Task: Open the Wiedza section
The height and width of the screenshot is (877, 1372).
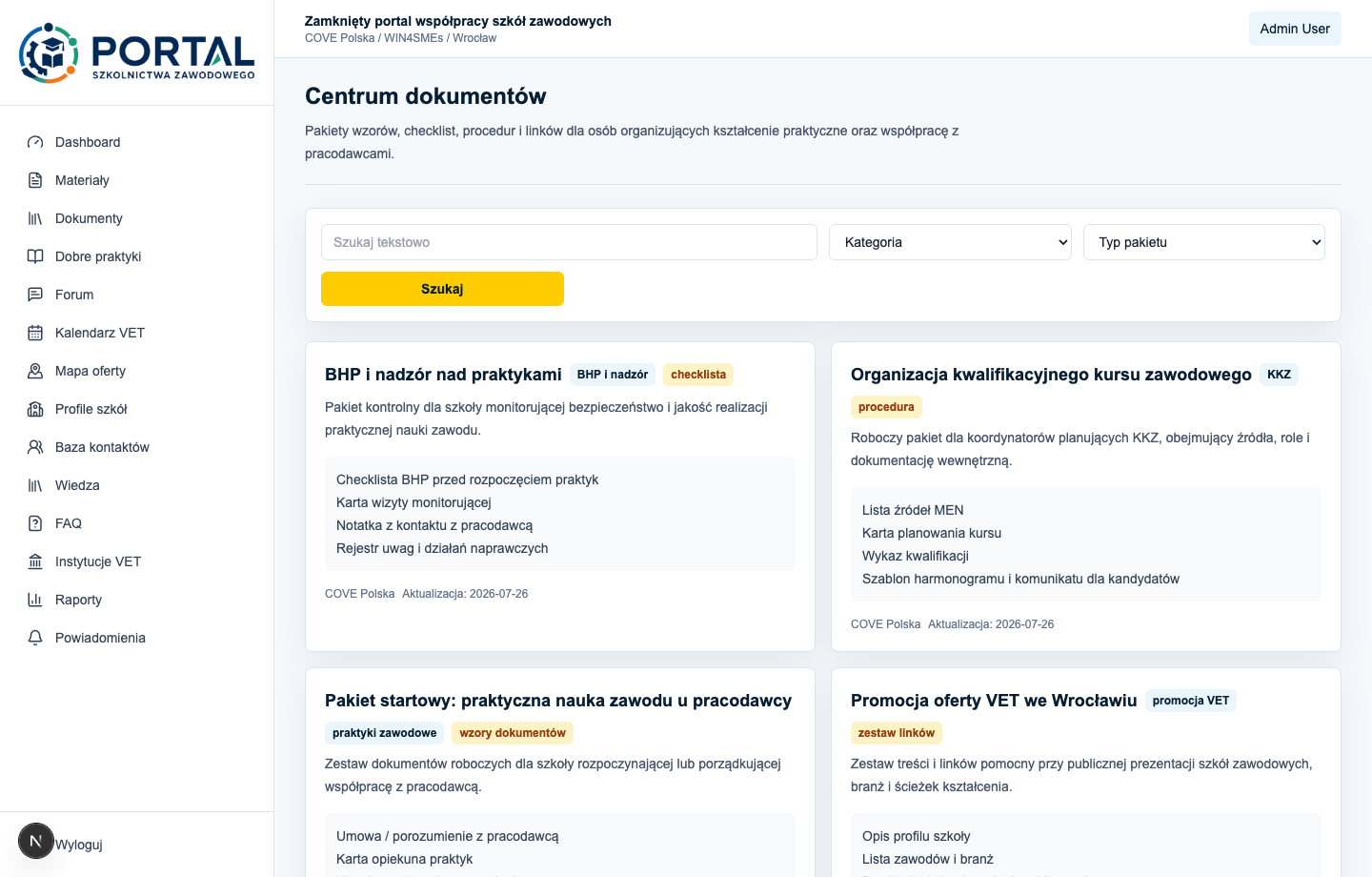Action: click(x=137, y=485)
